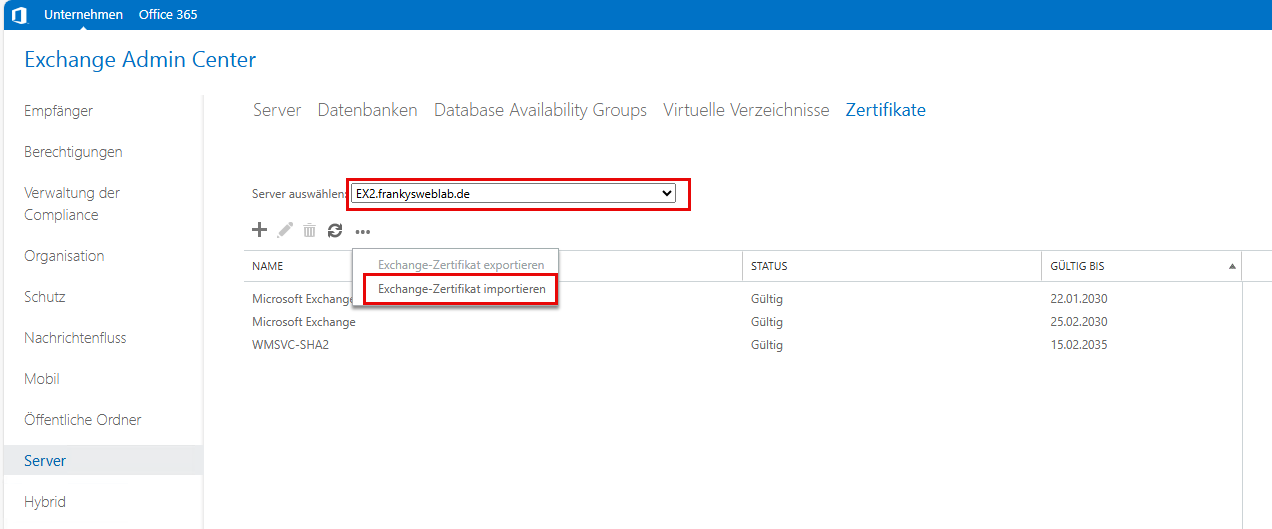
Task: Select Exchange-Zertifikat importieren menu entry
Action: click(461, 289)
